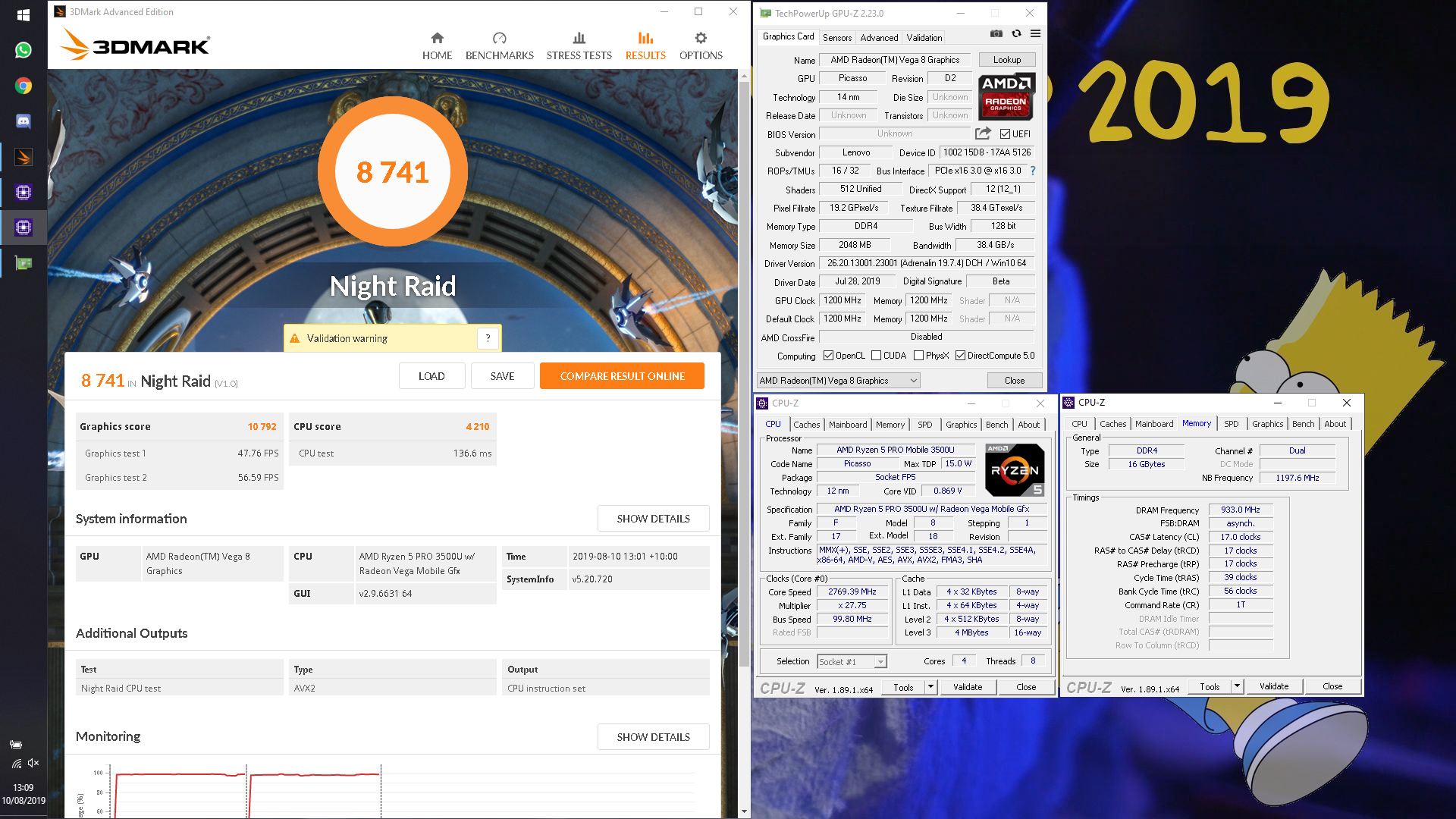Viewport: 1456px width, 819px height.
Task: Open Discord from the taskbar
Action: click(x=24, y=121)
